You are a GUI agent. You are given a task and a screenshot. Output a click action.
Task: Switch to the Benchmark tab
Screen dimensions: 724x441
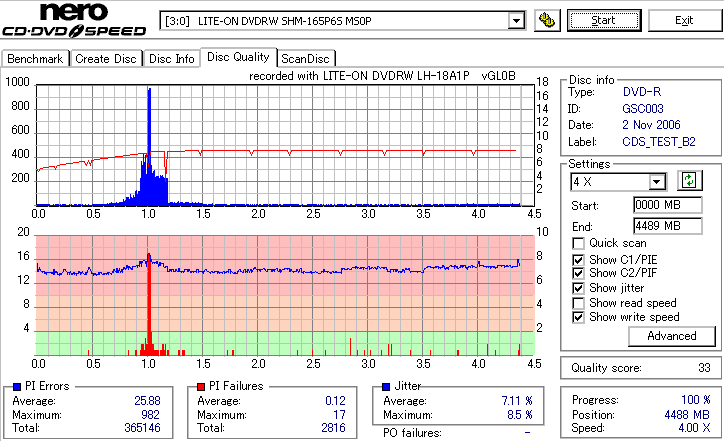click(35, 59)
